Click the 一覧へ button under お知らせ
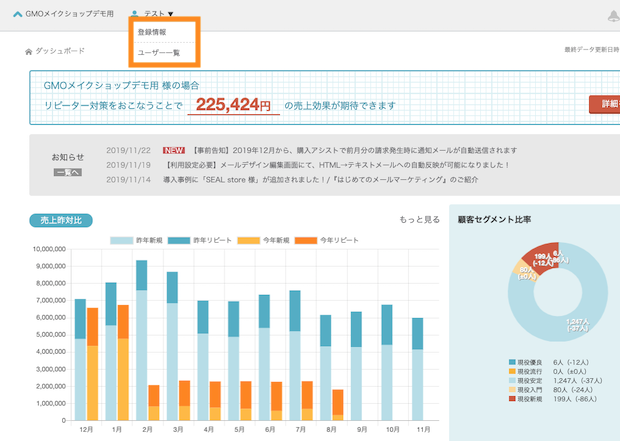The image size is (620, 441). [x=67, y=173]
